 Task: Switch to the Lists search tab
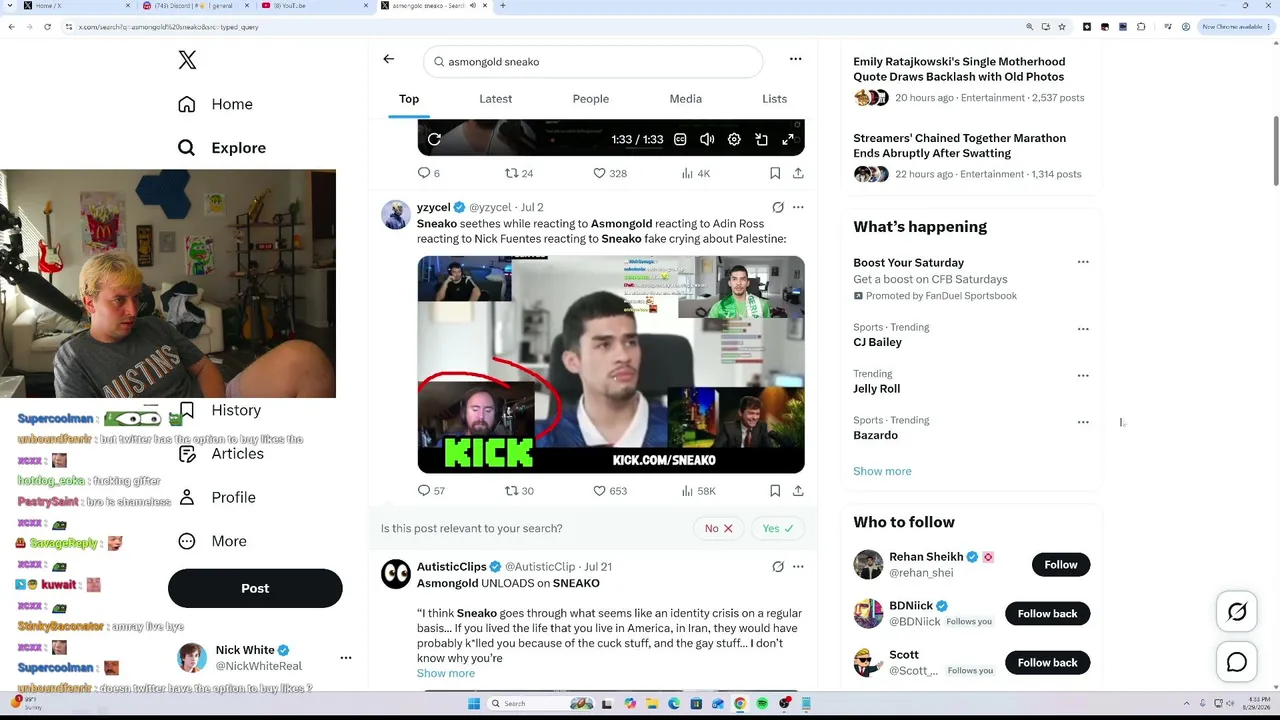pos(774,99)
